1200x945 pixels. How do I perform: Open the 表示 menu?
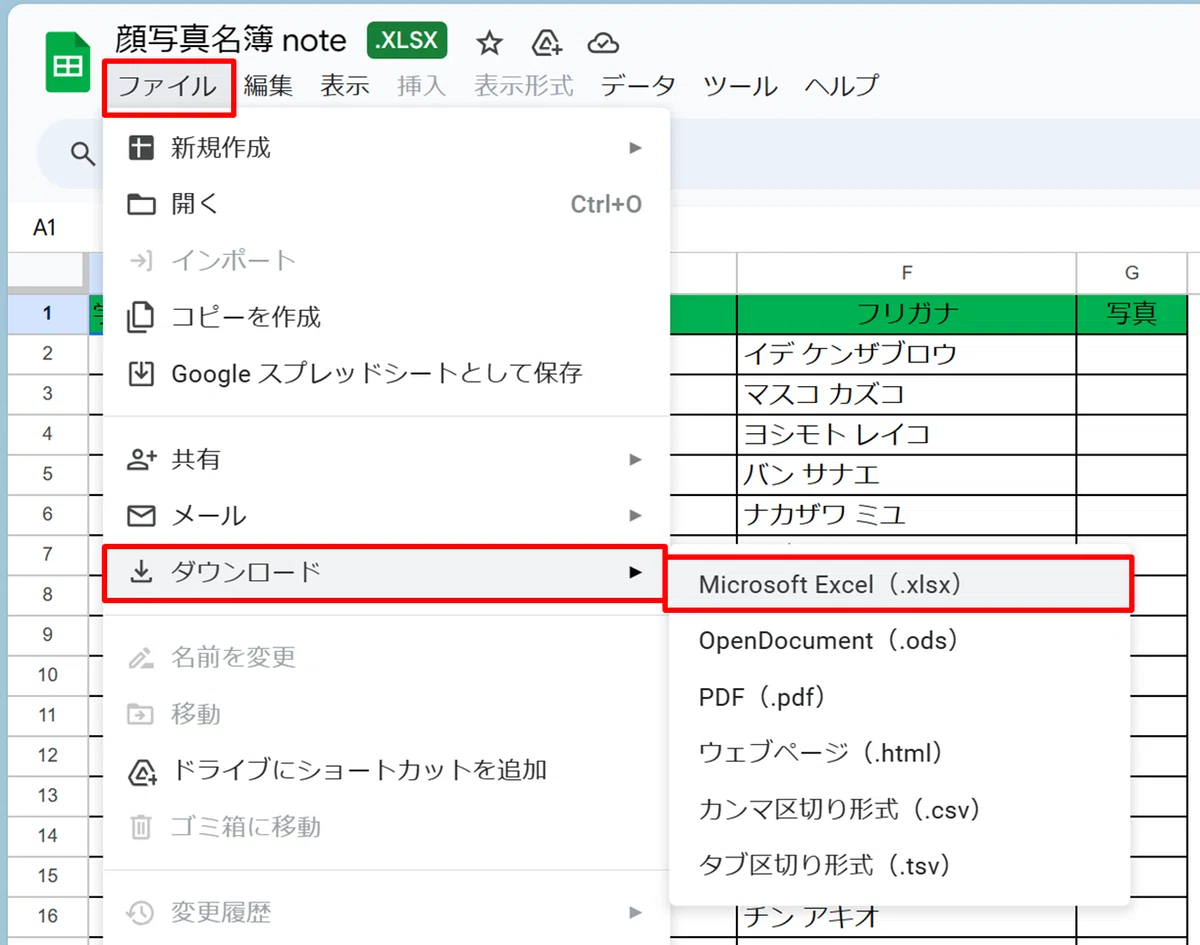point(345,86)
